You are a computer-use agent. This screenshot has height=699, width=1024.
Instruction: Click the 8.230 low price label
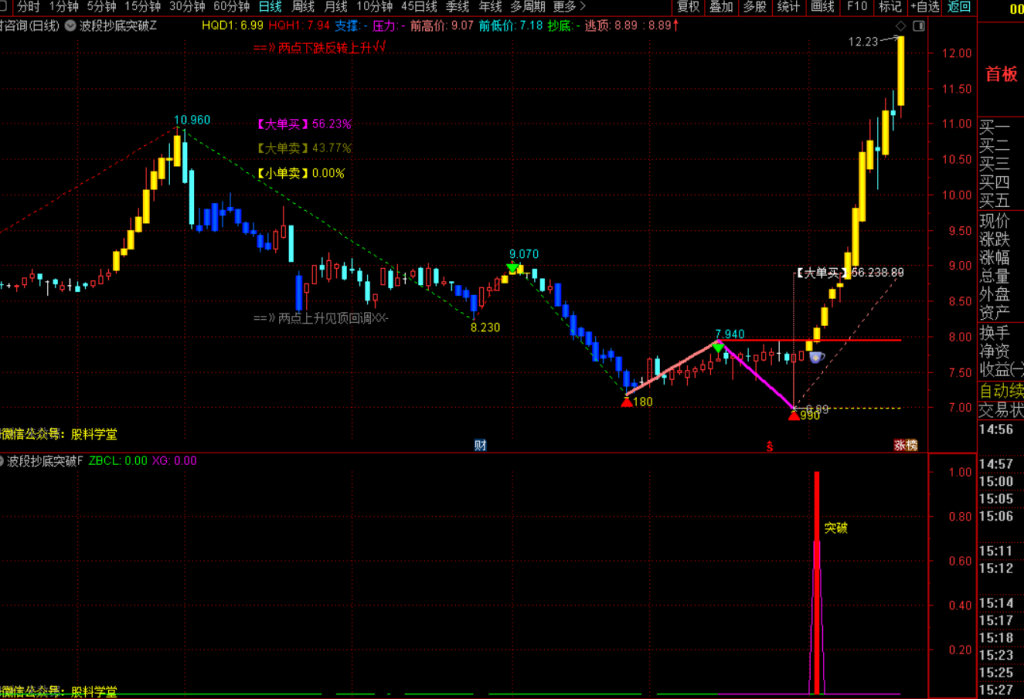[x=485, y=327]
